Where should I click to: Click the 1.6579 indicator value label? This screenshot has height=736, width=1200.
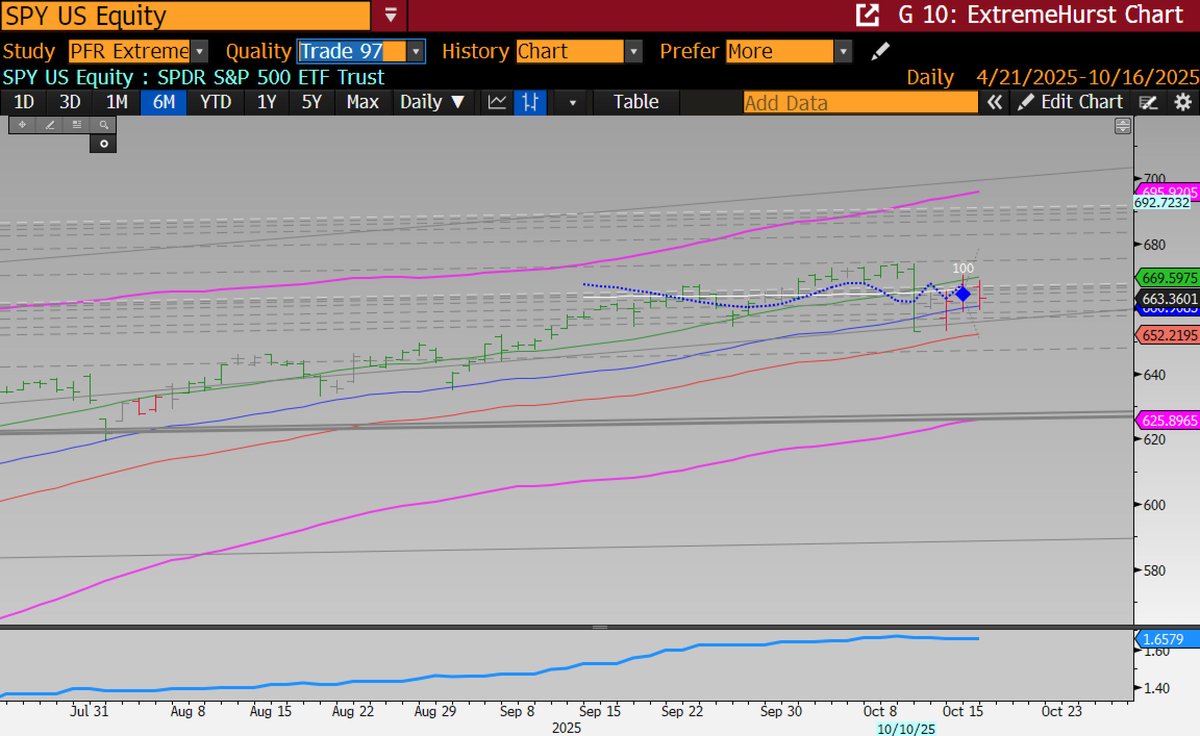1168,638
